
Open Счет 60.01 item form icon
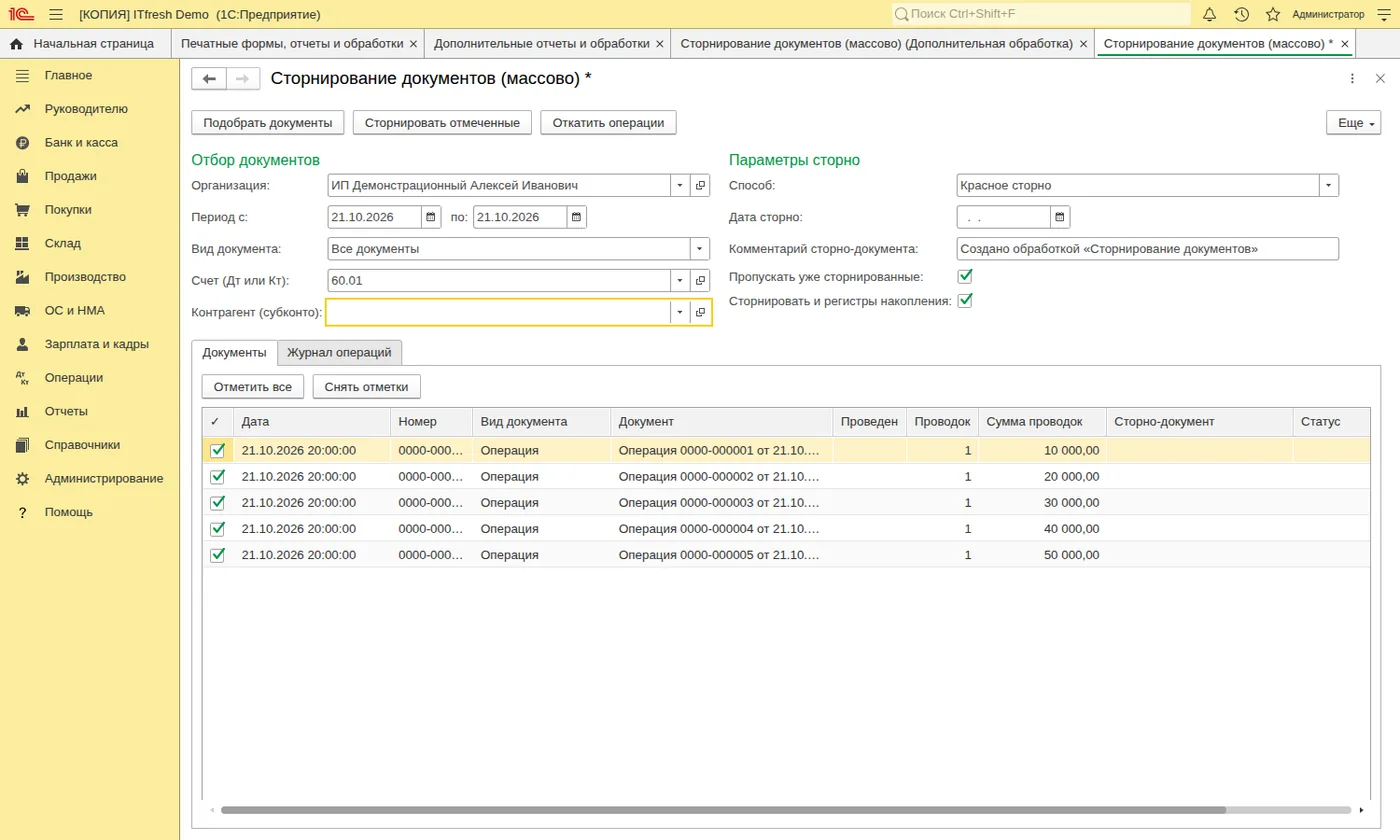701,281
